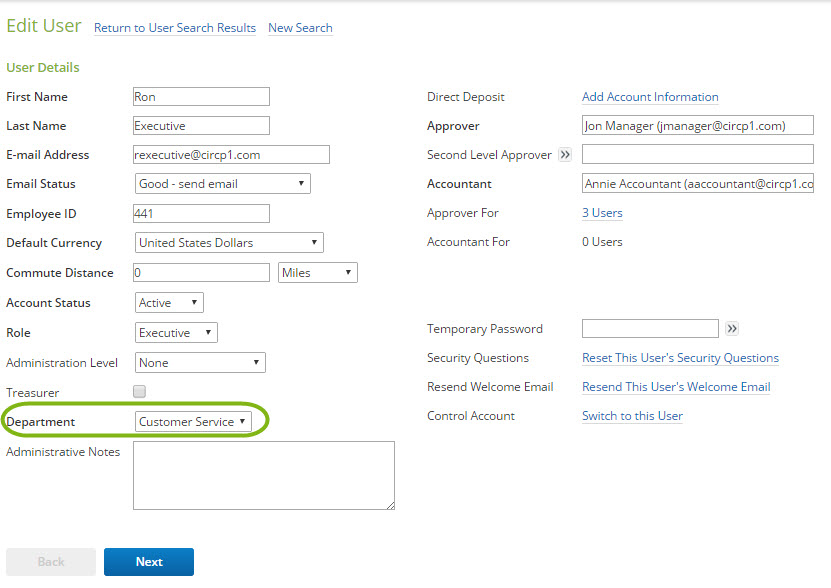The height and width of the screenshot is (588, 831).
Task: Open the Role dropdown showing Executive
Action: 176,333
